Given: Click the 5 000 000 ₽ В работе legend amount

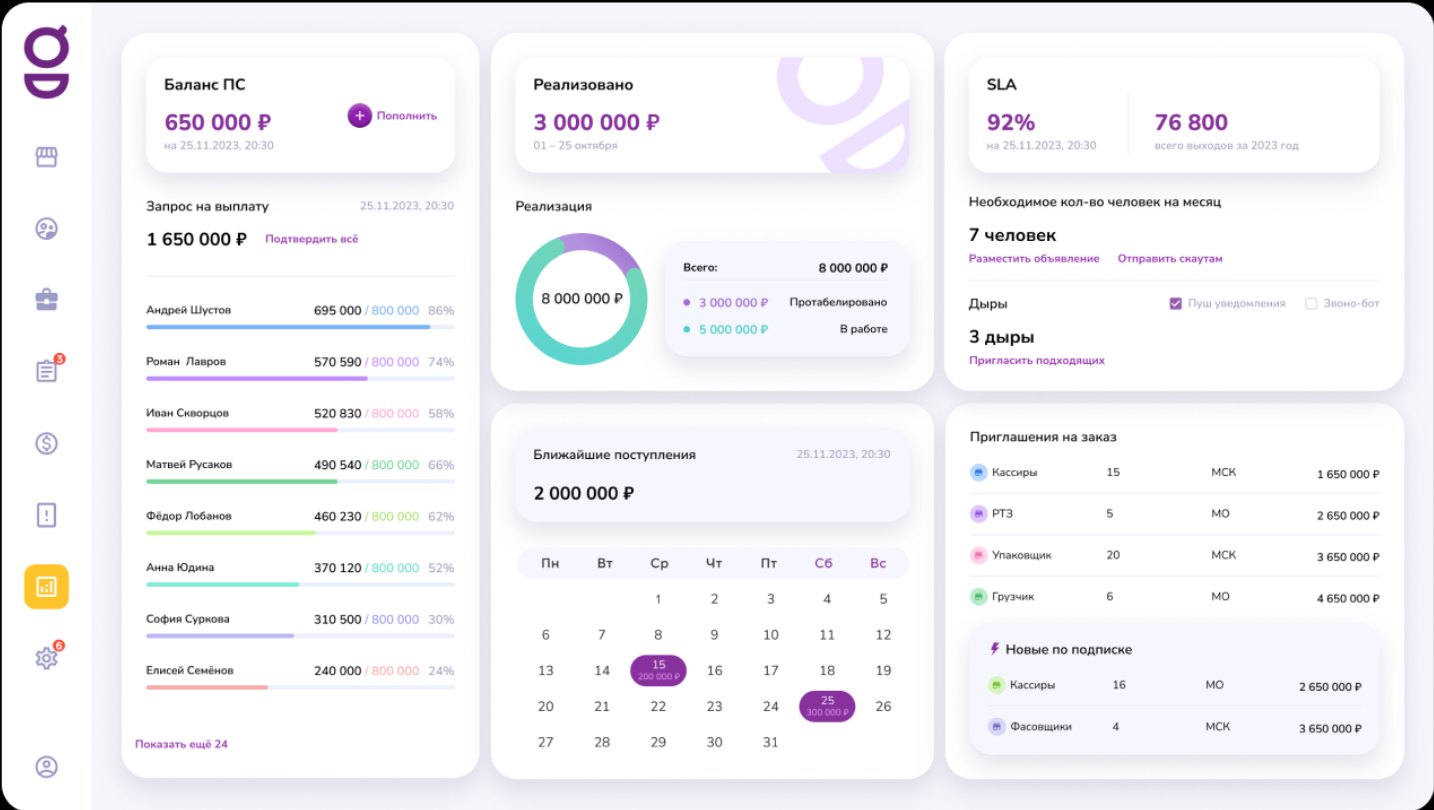Looking at the screenshot, I should 733,329.
